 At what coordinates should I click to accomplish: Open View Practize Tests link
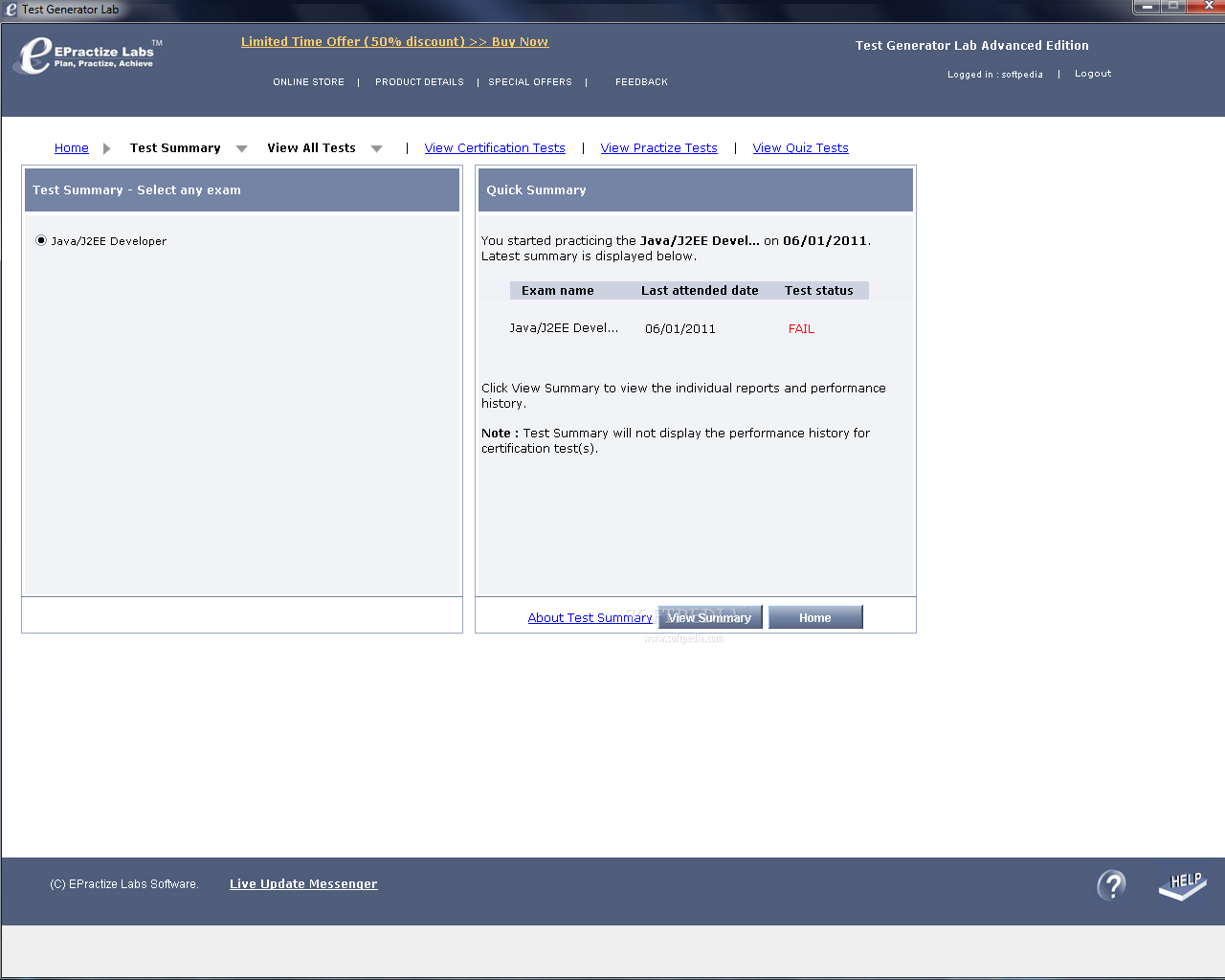658,148
